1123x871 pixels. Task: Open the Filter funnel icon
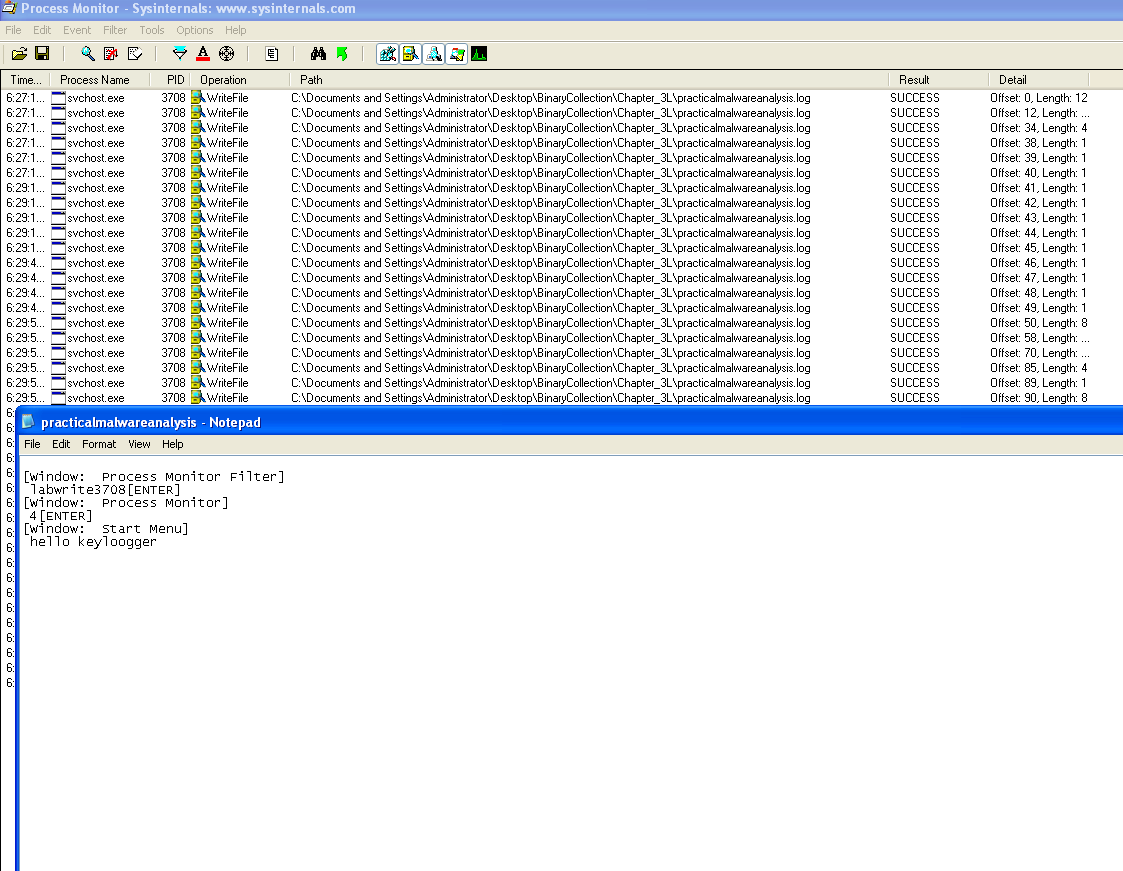(180, 54)
